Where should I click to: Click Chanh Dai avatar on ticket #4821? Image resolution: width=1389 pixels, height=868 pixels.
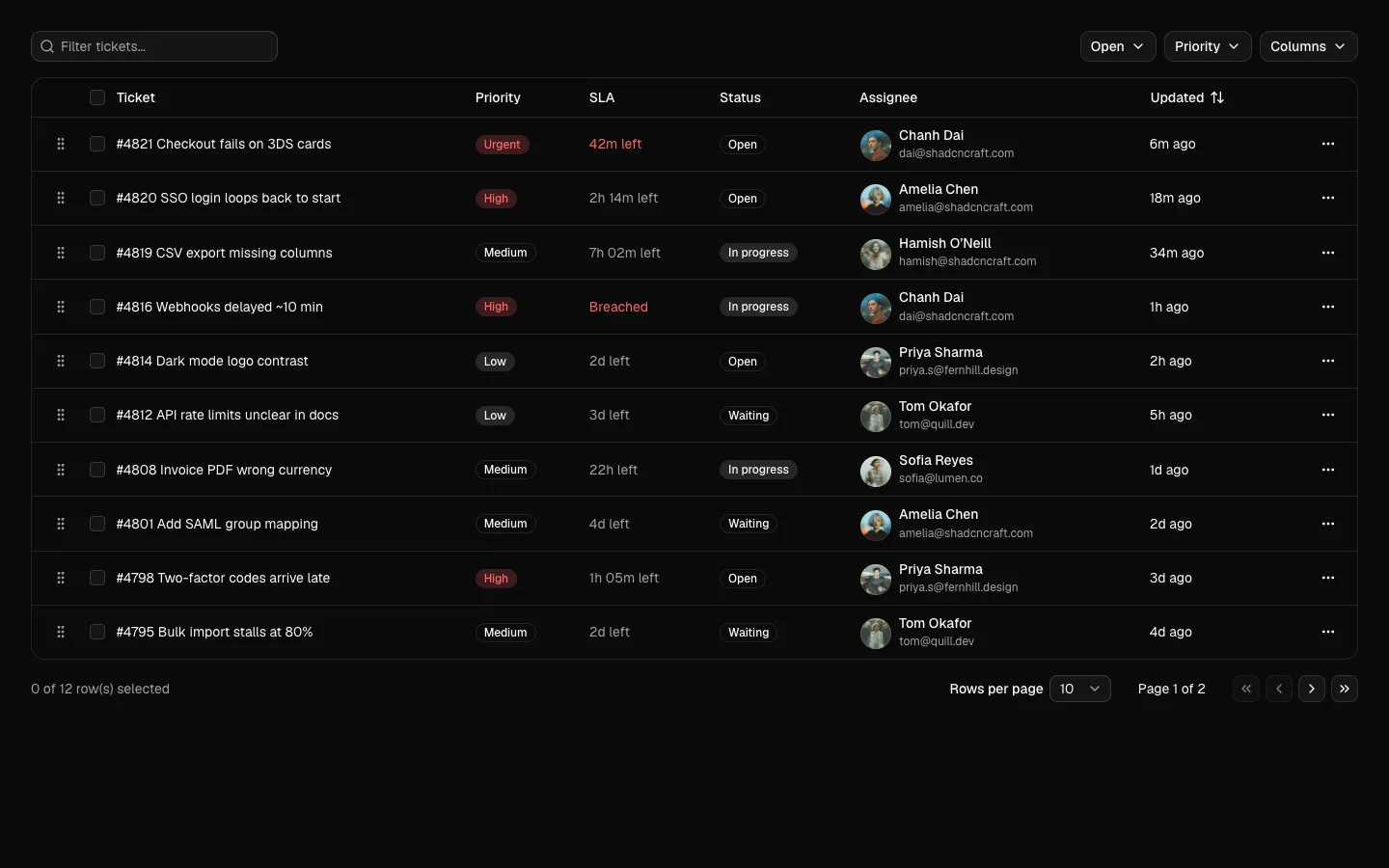pos(875,145)
